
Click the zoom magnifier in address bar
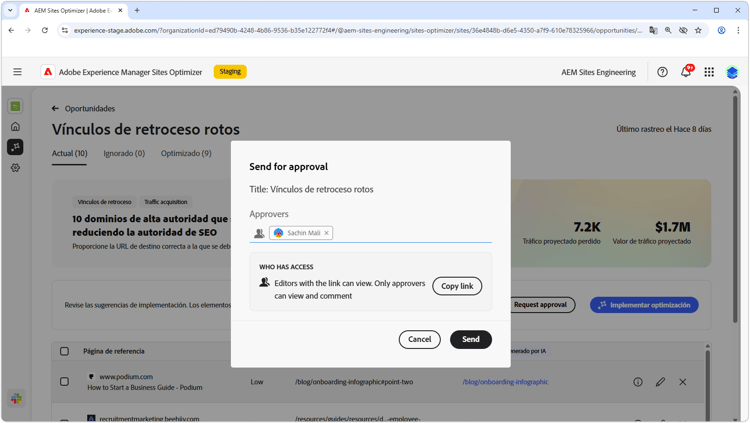(x=668, y=30)
